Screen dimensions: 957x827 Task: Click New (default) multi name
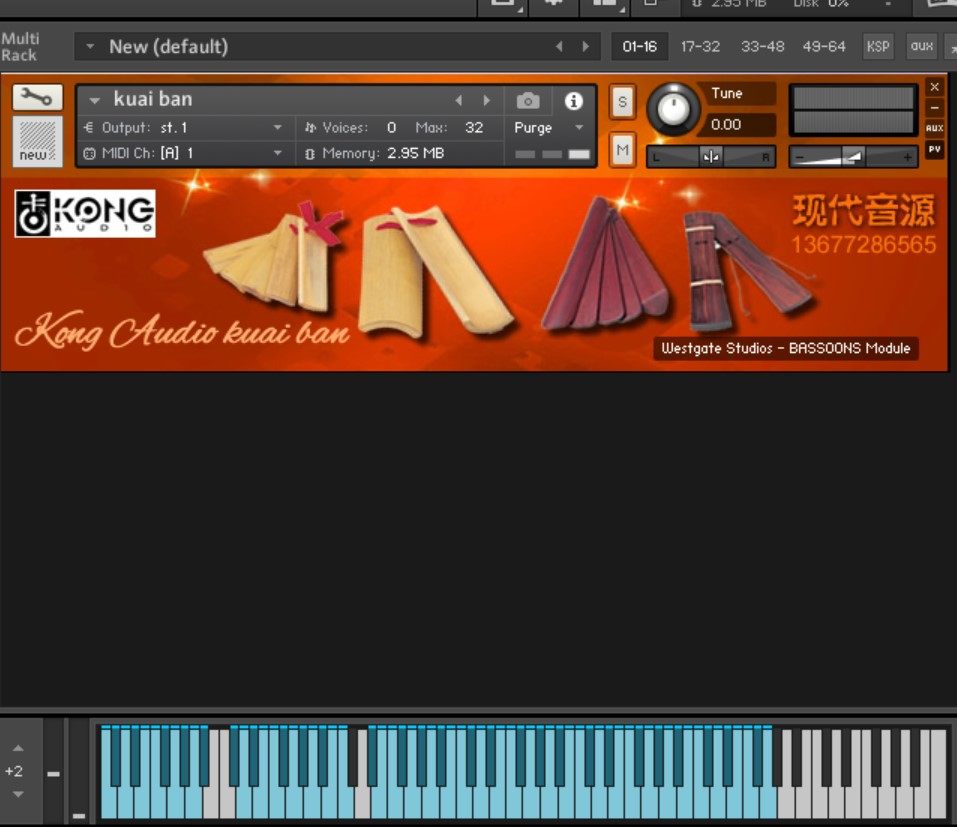click(168, 46)
